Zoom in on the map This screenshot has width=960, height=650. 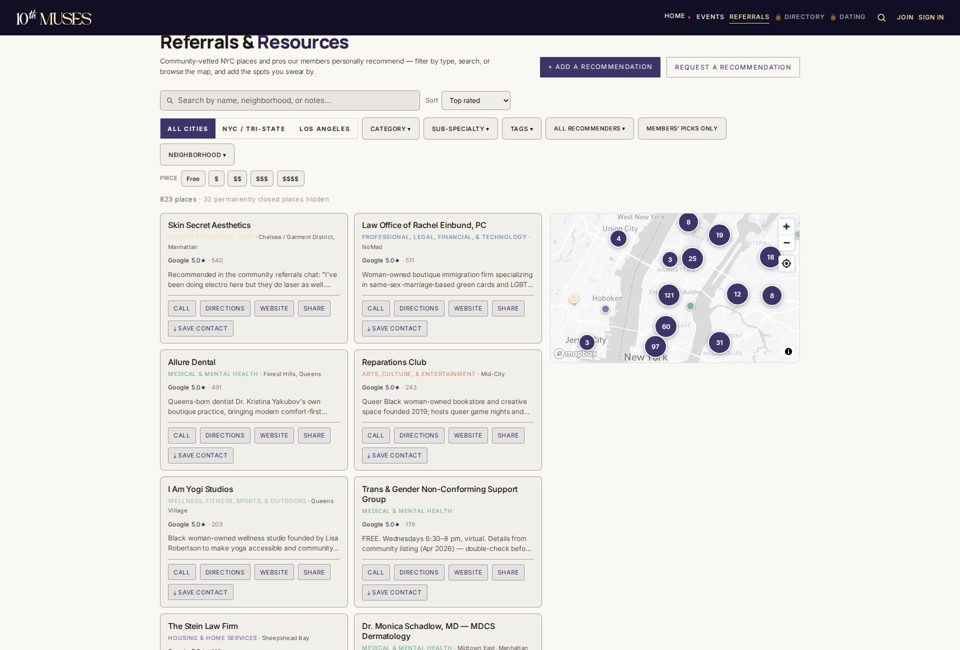(x=786, y=226)
